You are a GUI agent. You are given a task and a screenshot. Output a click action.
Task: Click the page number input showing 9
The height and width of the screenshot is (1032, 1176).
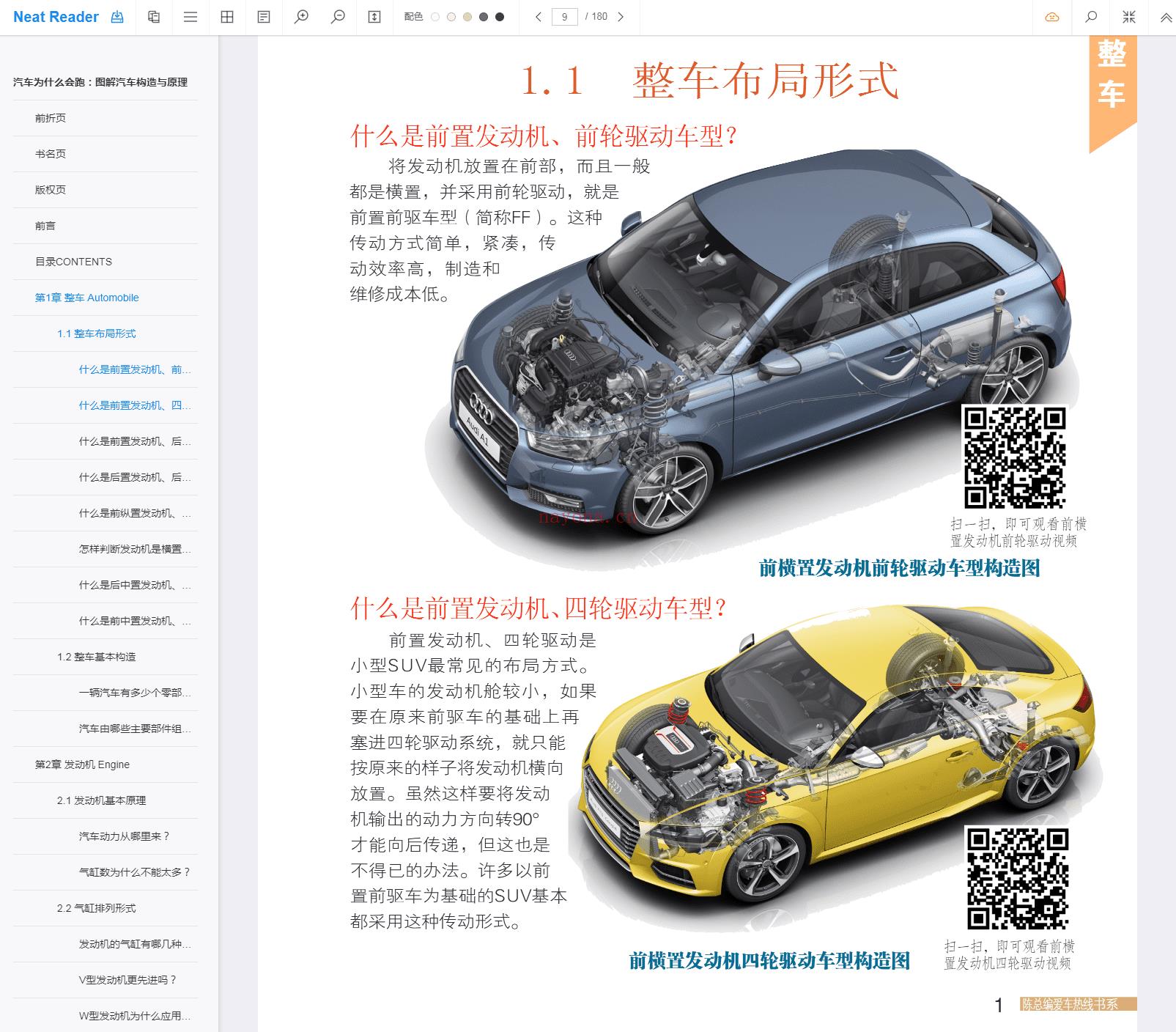point(564,17)
